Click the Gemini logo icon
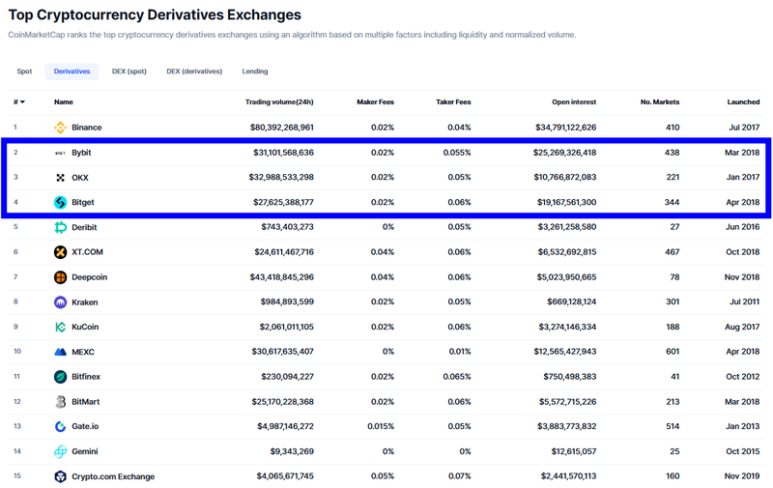The height and width of the screenshot is (488, 773). point(60,452)
